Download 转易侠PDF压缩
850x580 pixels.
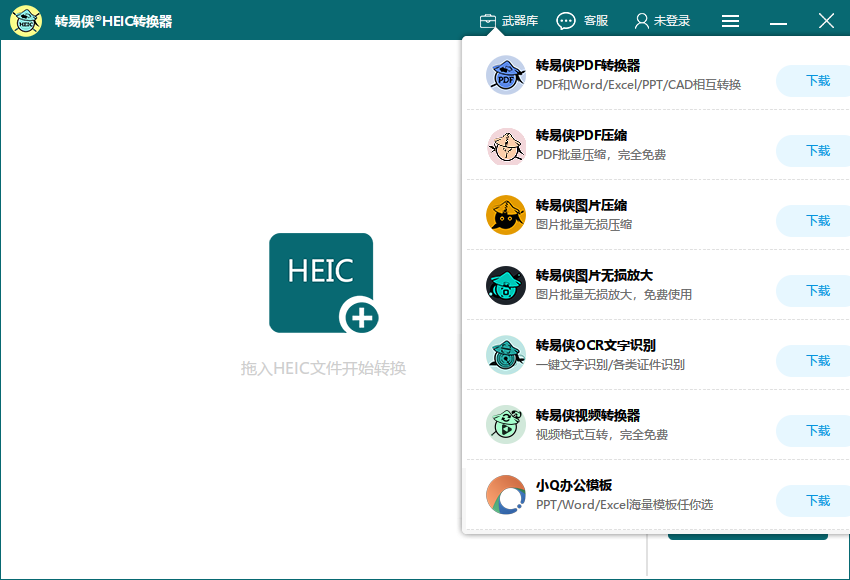pos(818,151)
